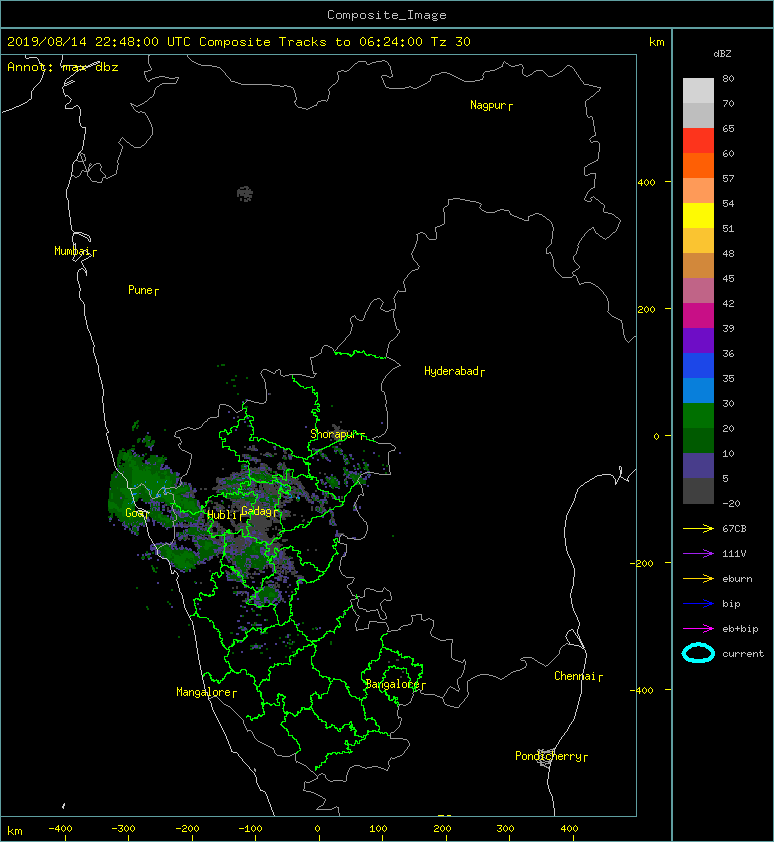
Task: Click the light blue 35 dBZ swatch
Action: [698, 390]
